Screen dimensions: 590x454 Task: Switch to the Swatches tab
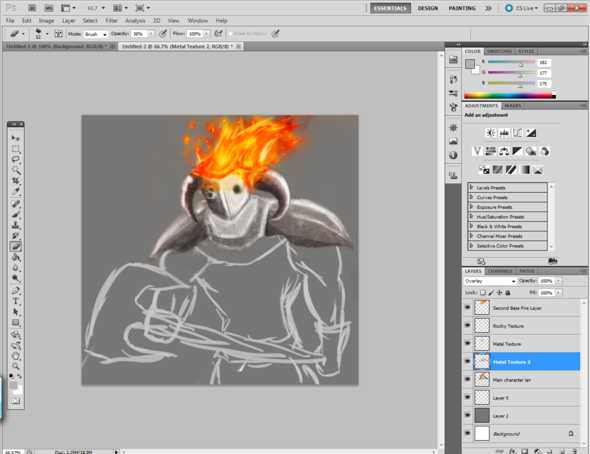pyautogui.click(x=499, y=51)
